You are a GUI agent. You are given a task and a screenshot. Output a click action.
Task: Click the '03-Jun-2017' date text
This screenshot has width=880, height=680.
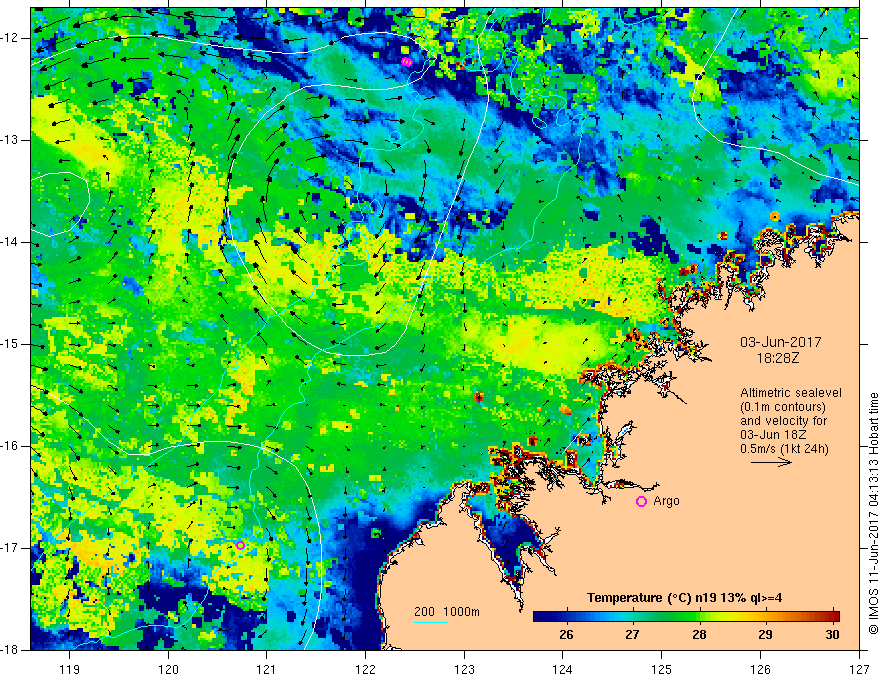click(x=781, y=342)
